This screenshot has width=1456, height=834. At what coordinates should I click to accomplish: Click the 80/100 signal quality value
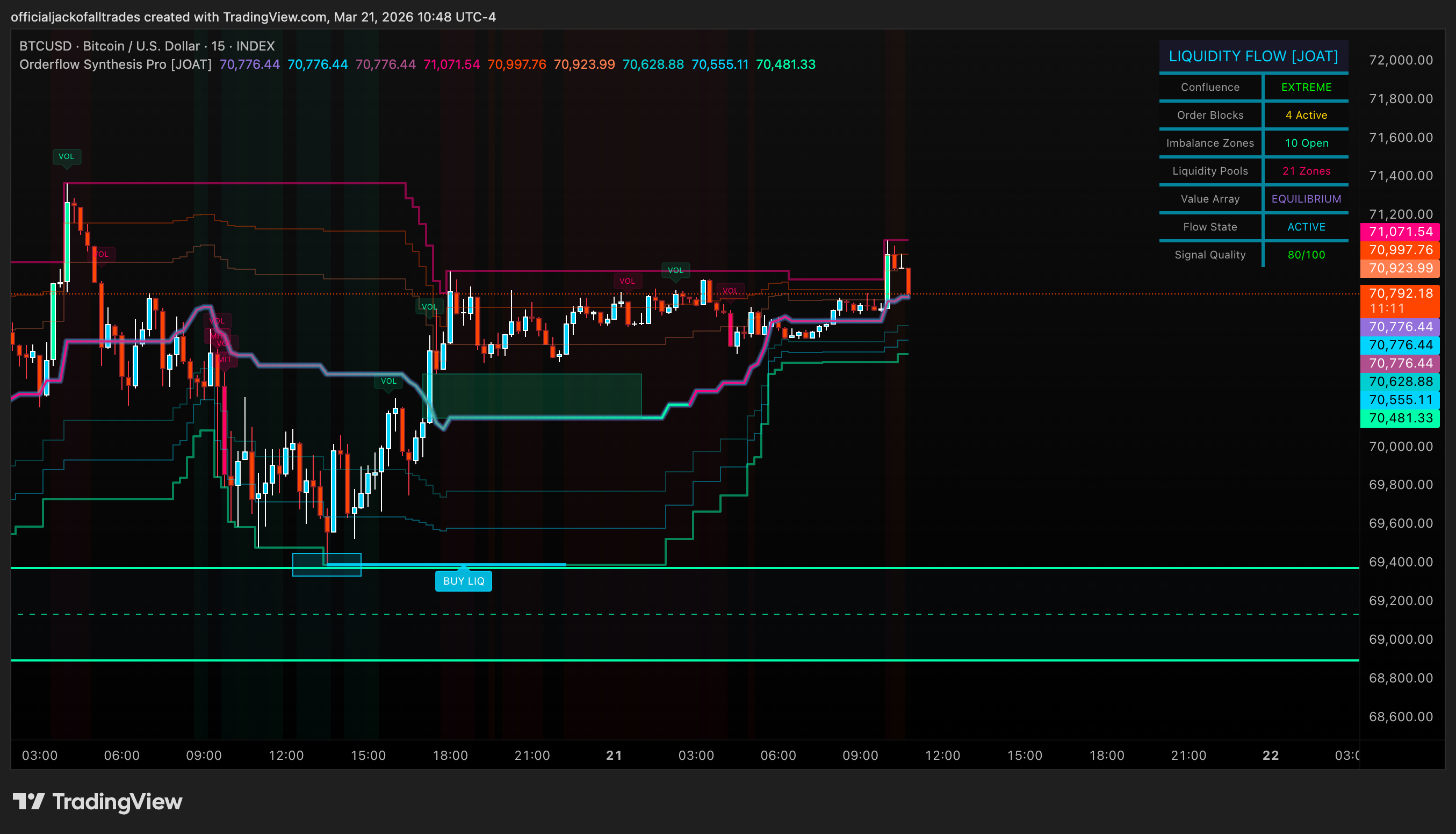1306,255
